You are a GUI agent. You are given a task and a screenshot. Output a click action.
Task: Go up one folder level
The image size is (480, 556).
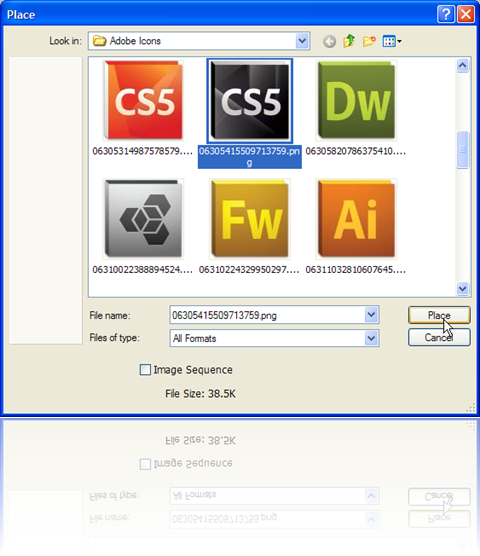(x=349, y=41)
